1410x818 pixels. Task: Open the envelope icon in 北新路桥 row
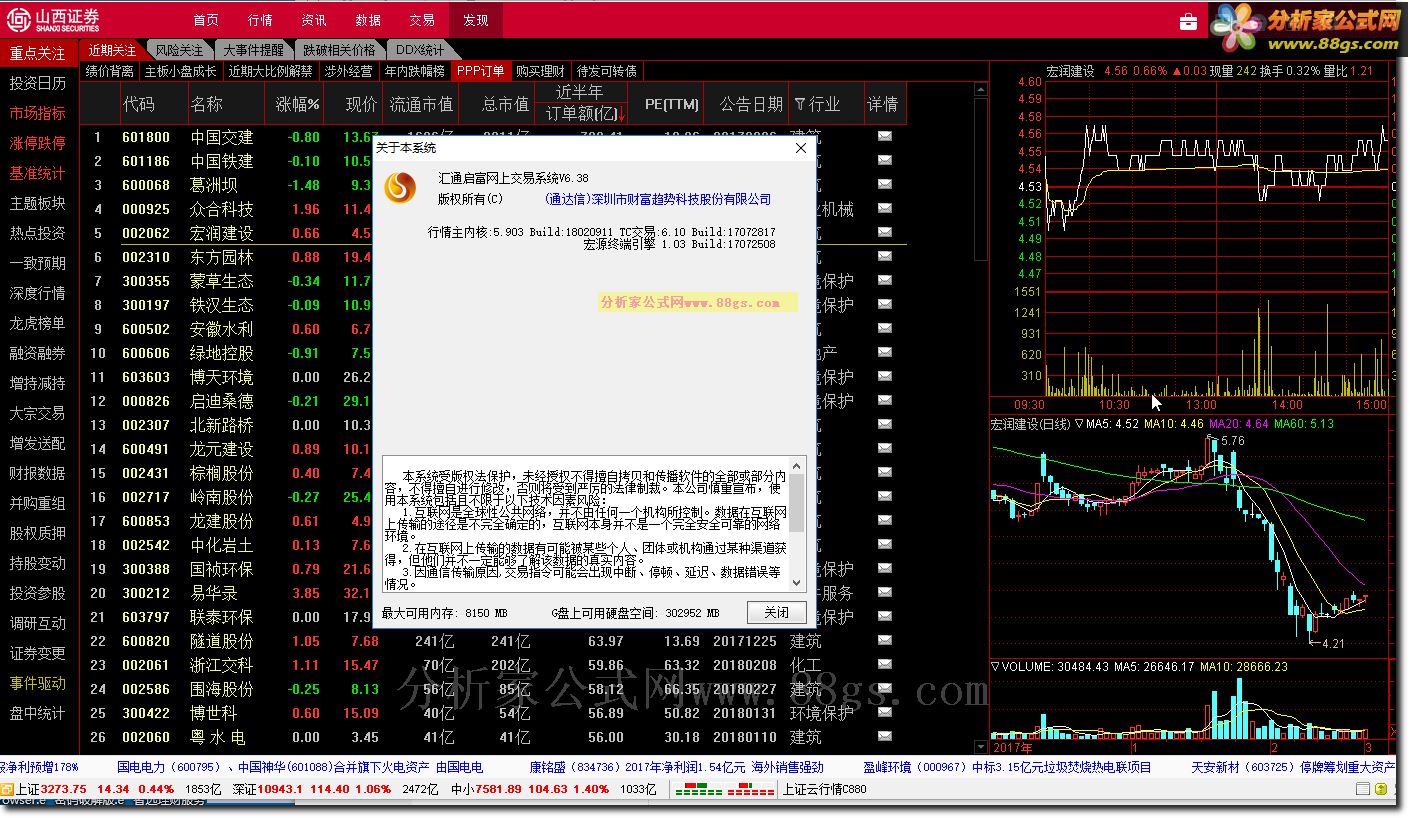pyautogui.click(x=884, y=425)
